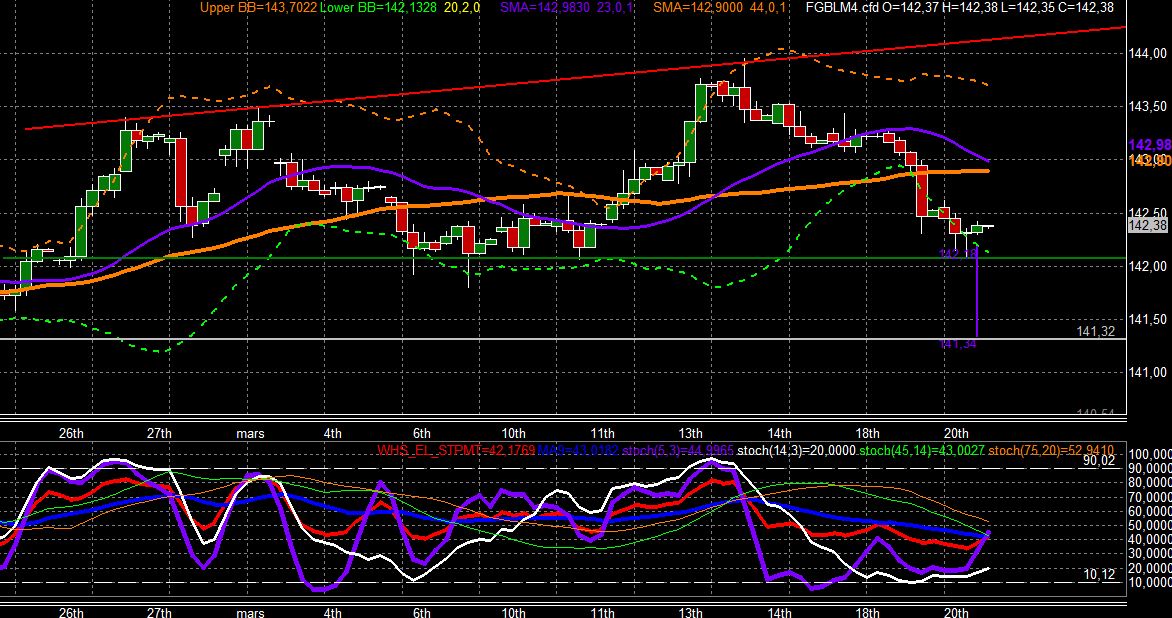The width and height of the screenshot is (1172, 618).
Task: Click '20th' on the price chart date axis
Action: click(956, 433)
